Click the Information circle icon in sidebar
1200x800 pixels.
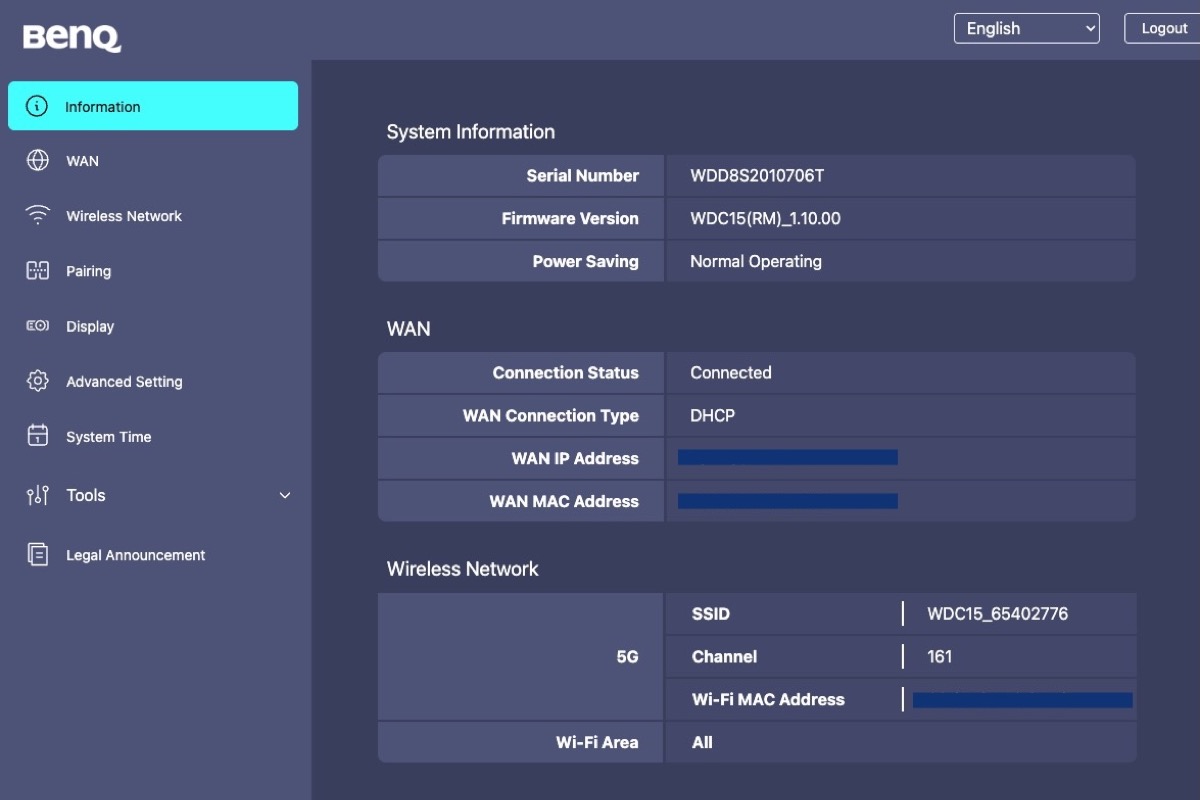tap(37, 106)
